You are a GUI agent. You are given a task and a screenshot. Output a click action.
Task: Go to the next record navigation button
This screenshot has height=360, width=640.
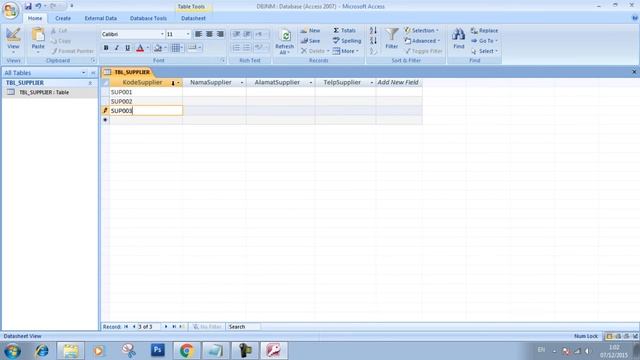click(166, 327)
